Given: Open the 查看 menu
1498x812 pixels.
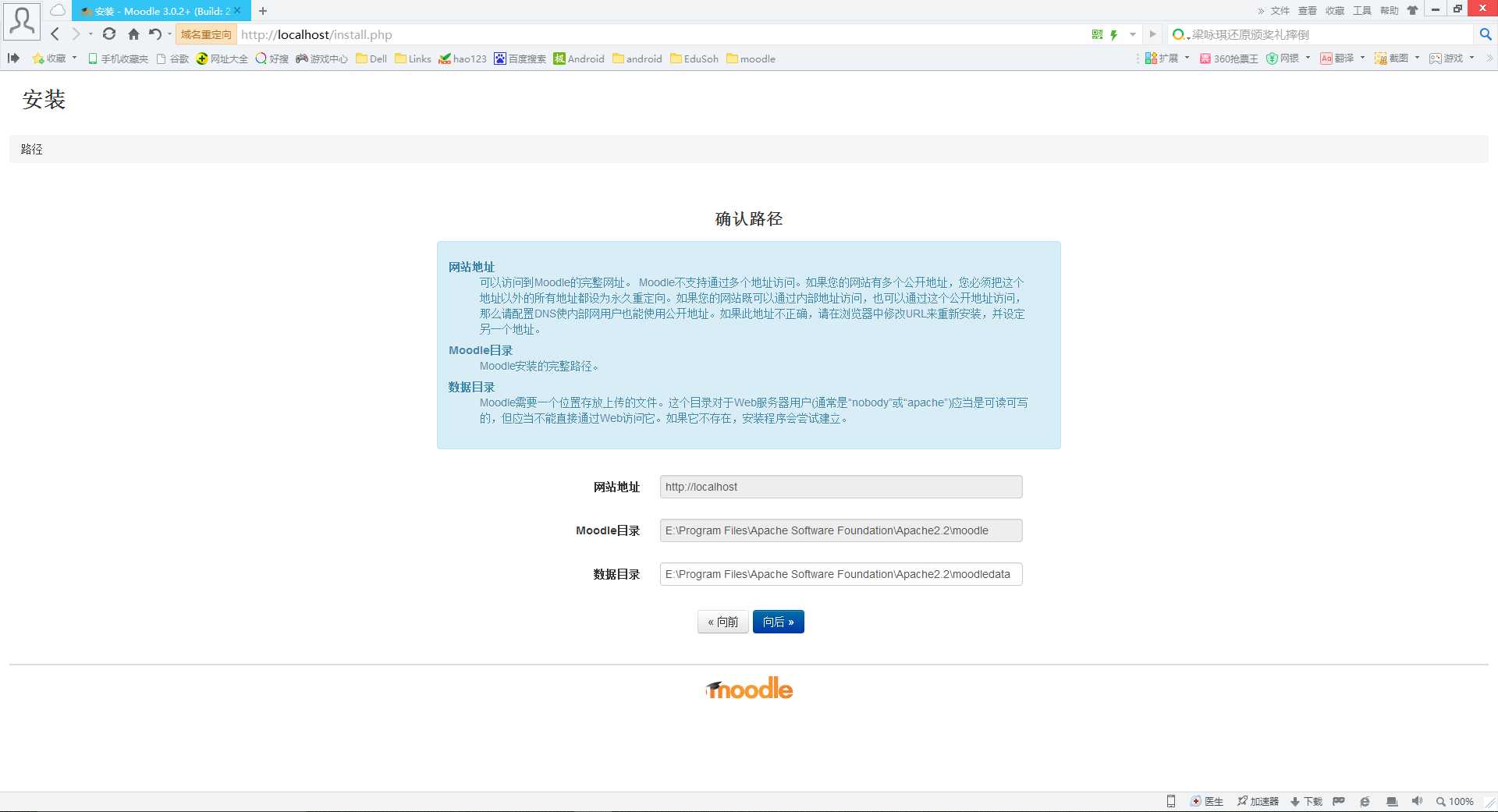Looking at the screenshot, I should [1308, 11].
